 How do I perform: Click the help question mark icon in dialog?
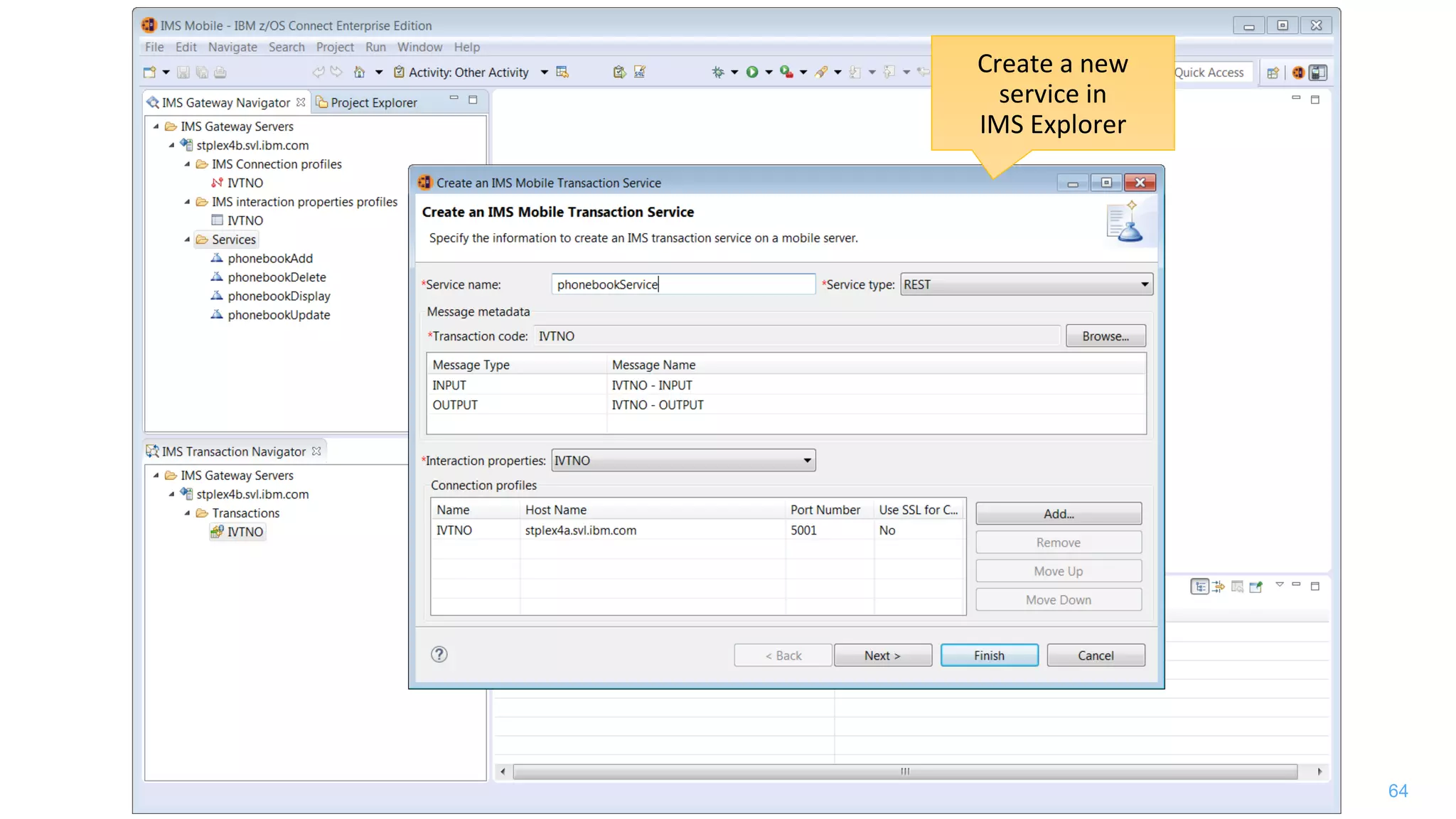point(439,654)
